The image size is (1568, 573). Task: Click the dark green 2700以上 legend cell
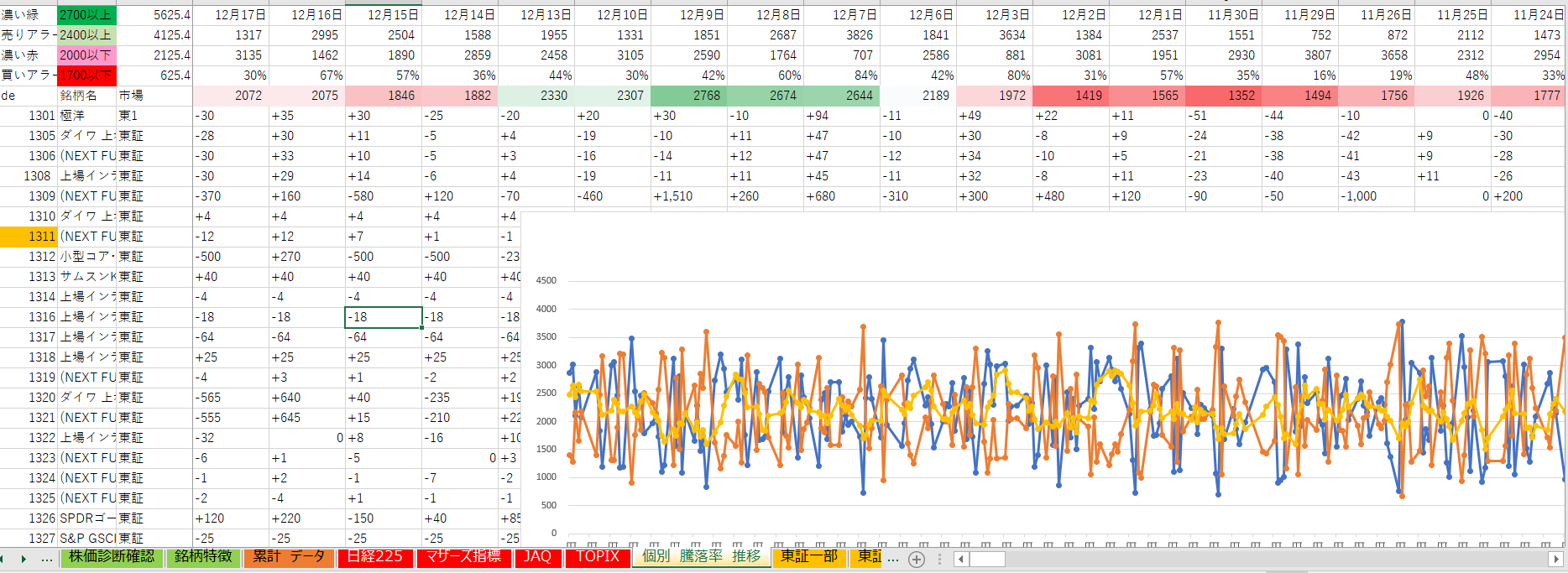[x=86, y=15]
